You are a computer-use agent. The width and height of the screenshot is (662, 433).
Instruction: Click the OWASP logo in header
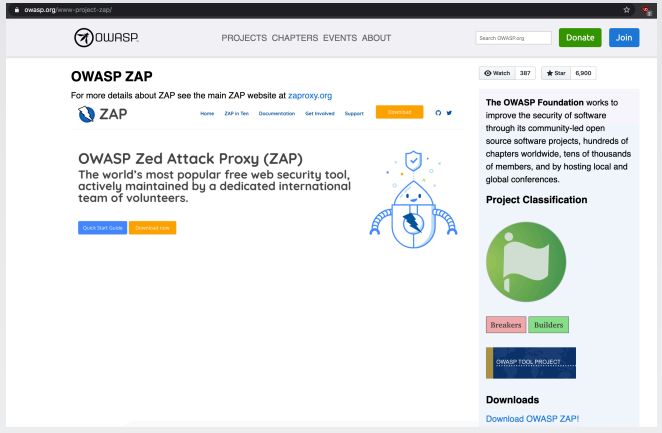click(x=106, y=38)
